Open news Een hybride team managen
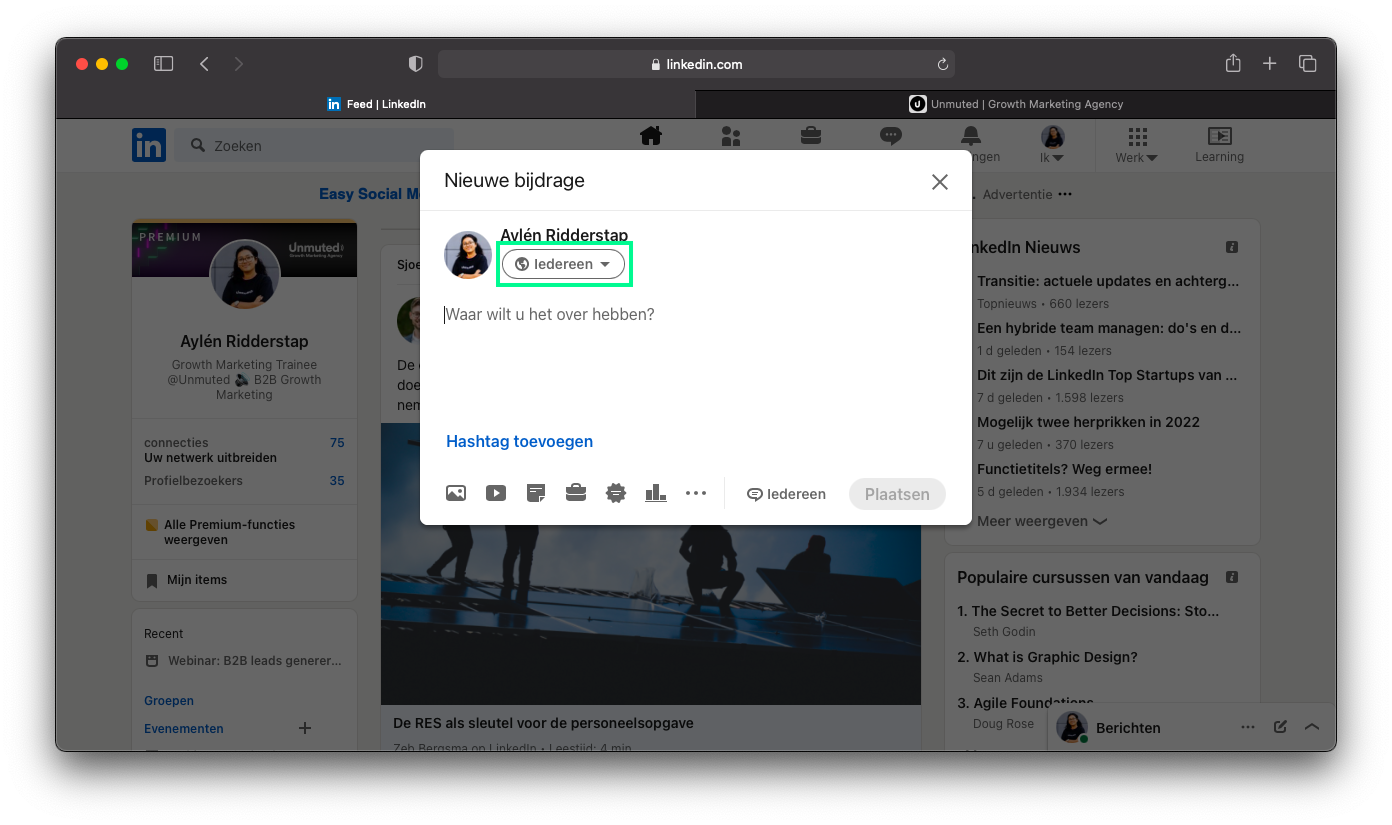 point(1109,328)
